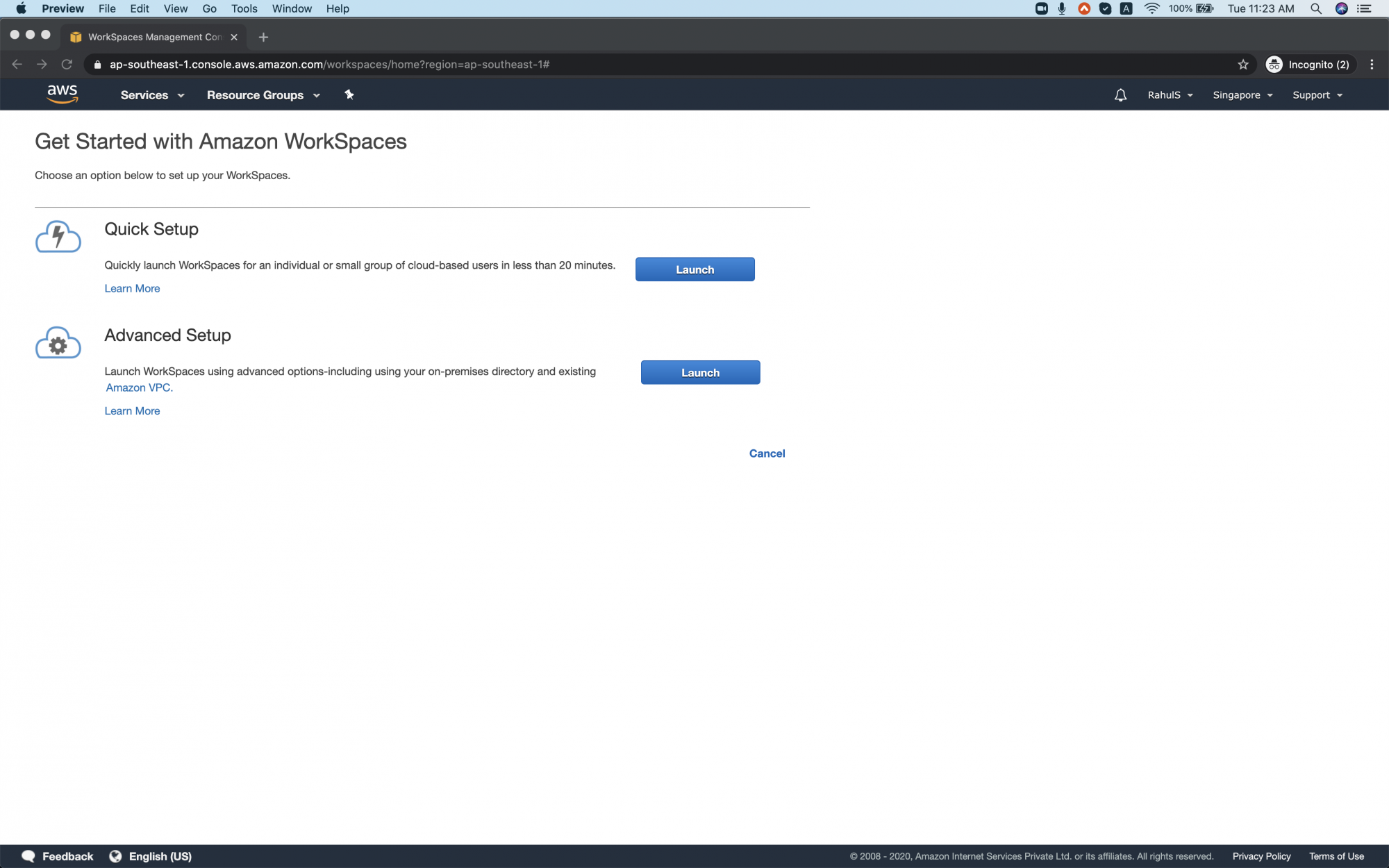Click the bookmark star in the address bar
The image size is (1389, 868).
pos(1242,64)
